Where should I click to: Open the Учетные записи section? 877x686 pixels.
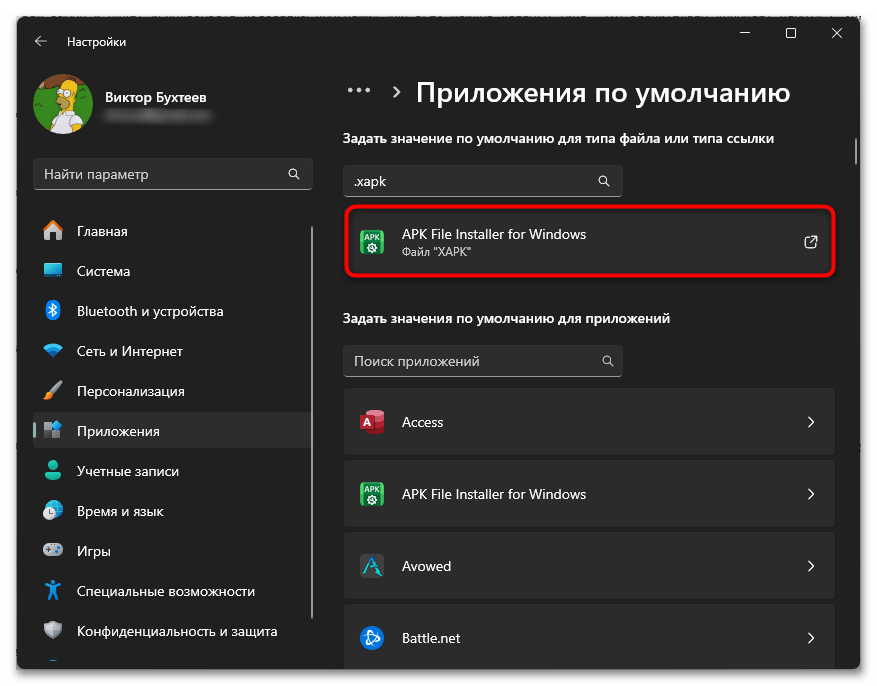click(x=172, y=471)
